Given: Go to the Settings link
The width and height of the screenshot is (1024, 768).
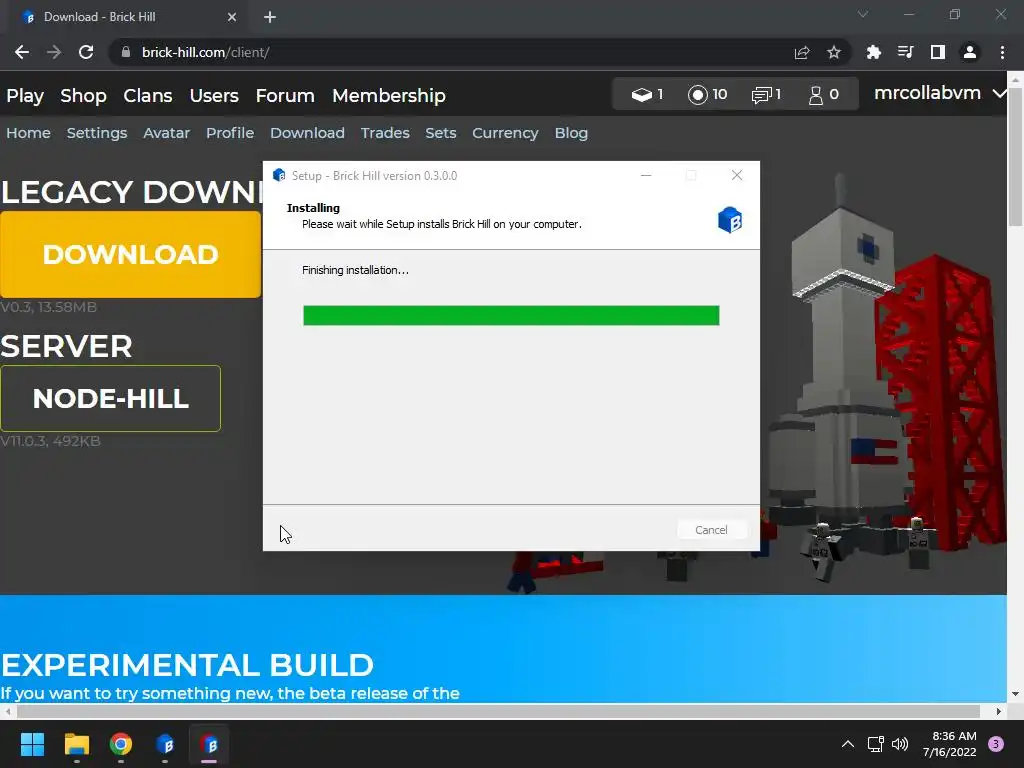Looking at the screenshot, I should point(97,133).
